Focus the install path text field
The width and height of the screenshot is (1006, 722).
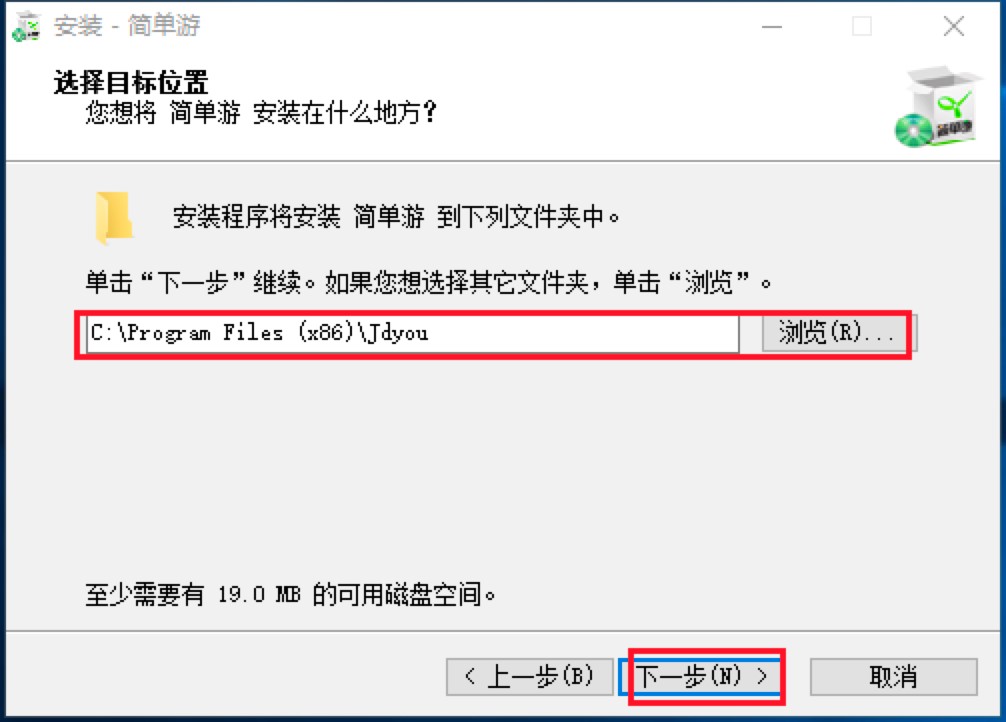point(413,333)
